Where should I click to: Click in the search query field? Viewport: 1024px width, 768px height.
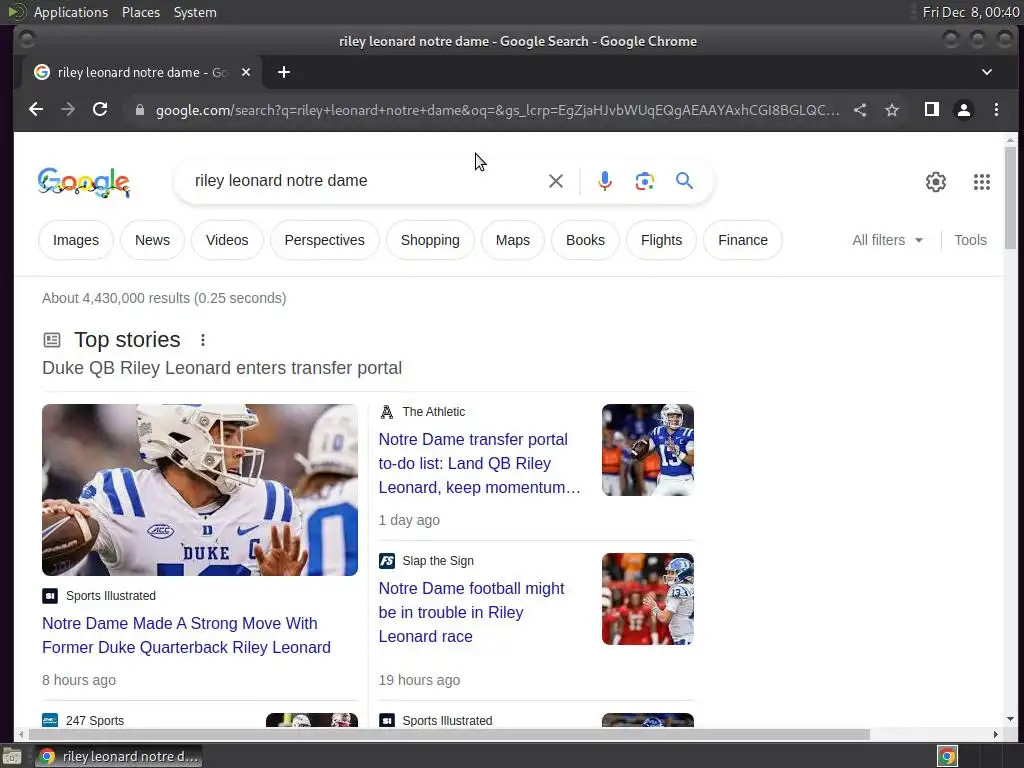366,181
